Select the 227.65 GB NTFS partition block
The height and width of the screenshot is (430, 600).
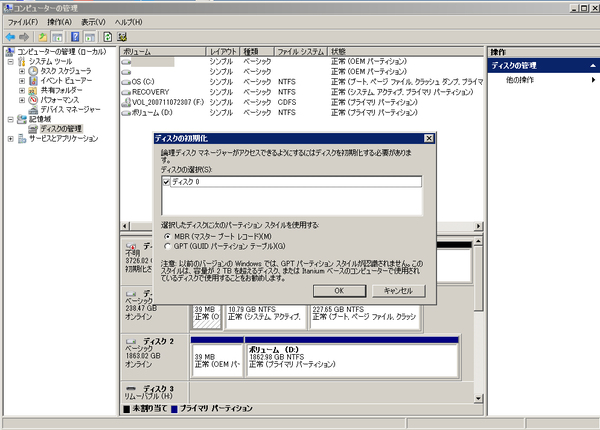pos(365,316)
